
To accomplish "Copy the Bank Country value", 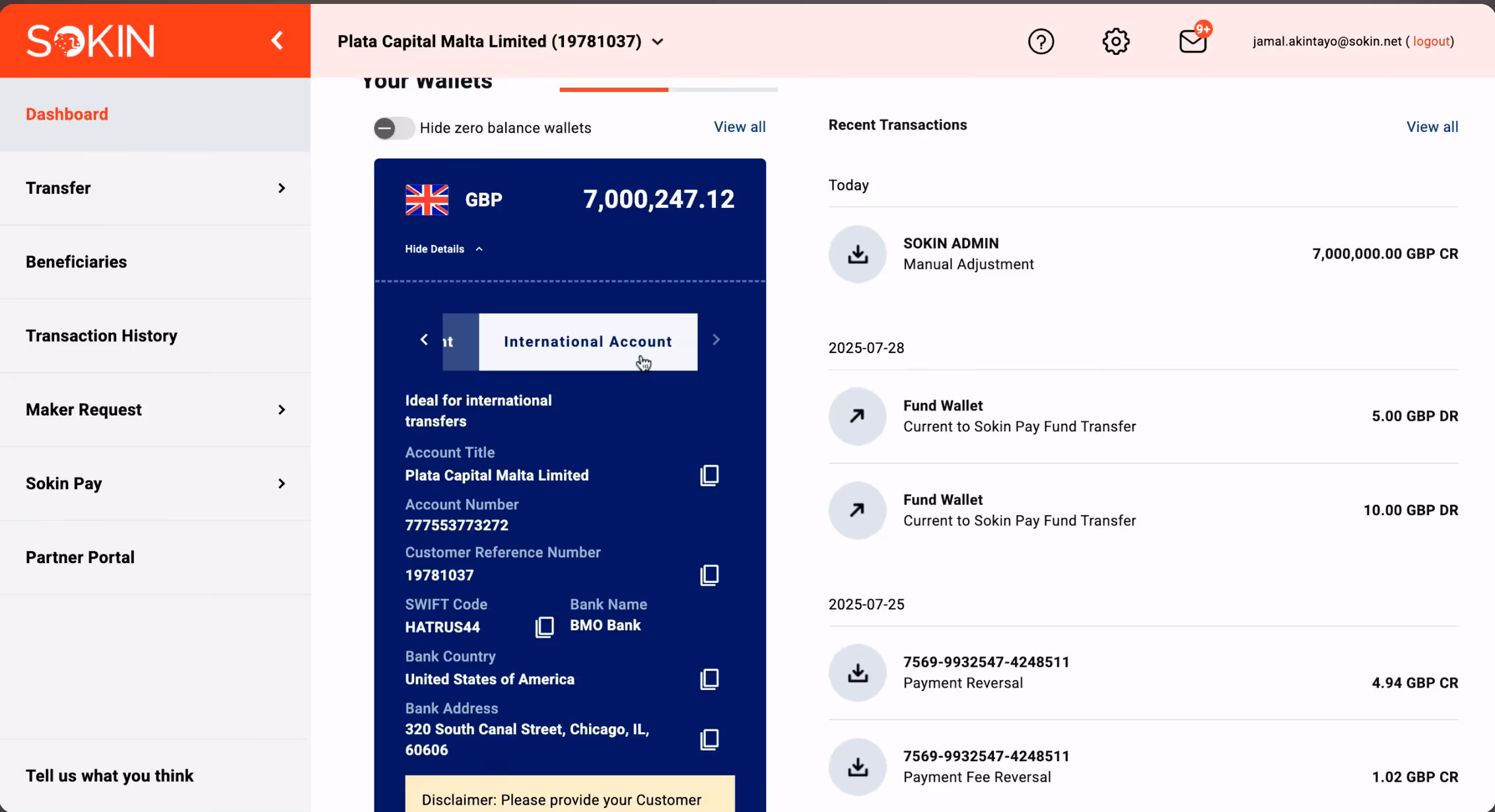I will [709, 679].
